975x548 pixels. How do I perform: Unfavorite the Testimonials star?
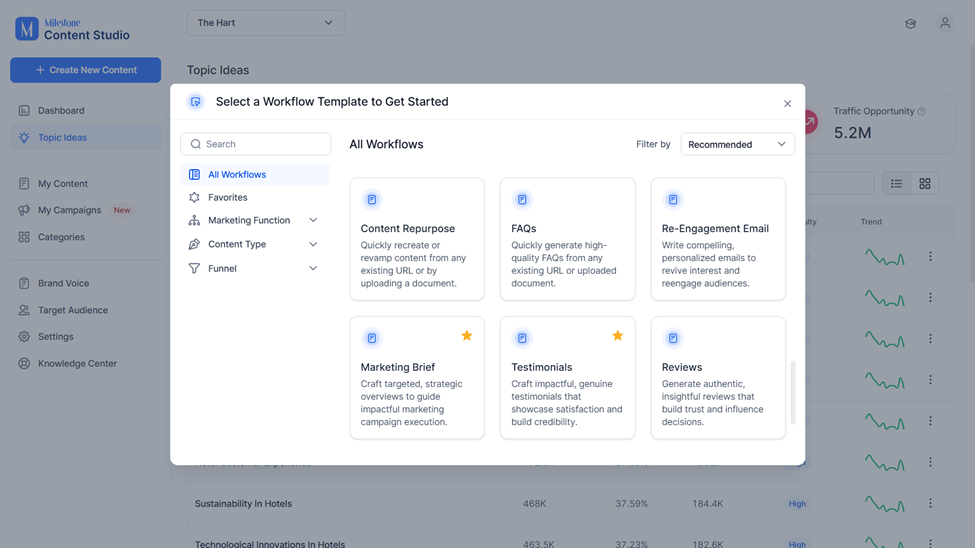(x=617, y=336)
